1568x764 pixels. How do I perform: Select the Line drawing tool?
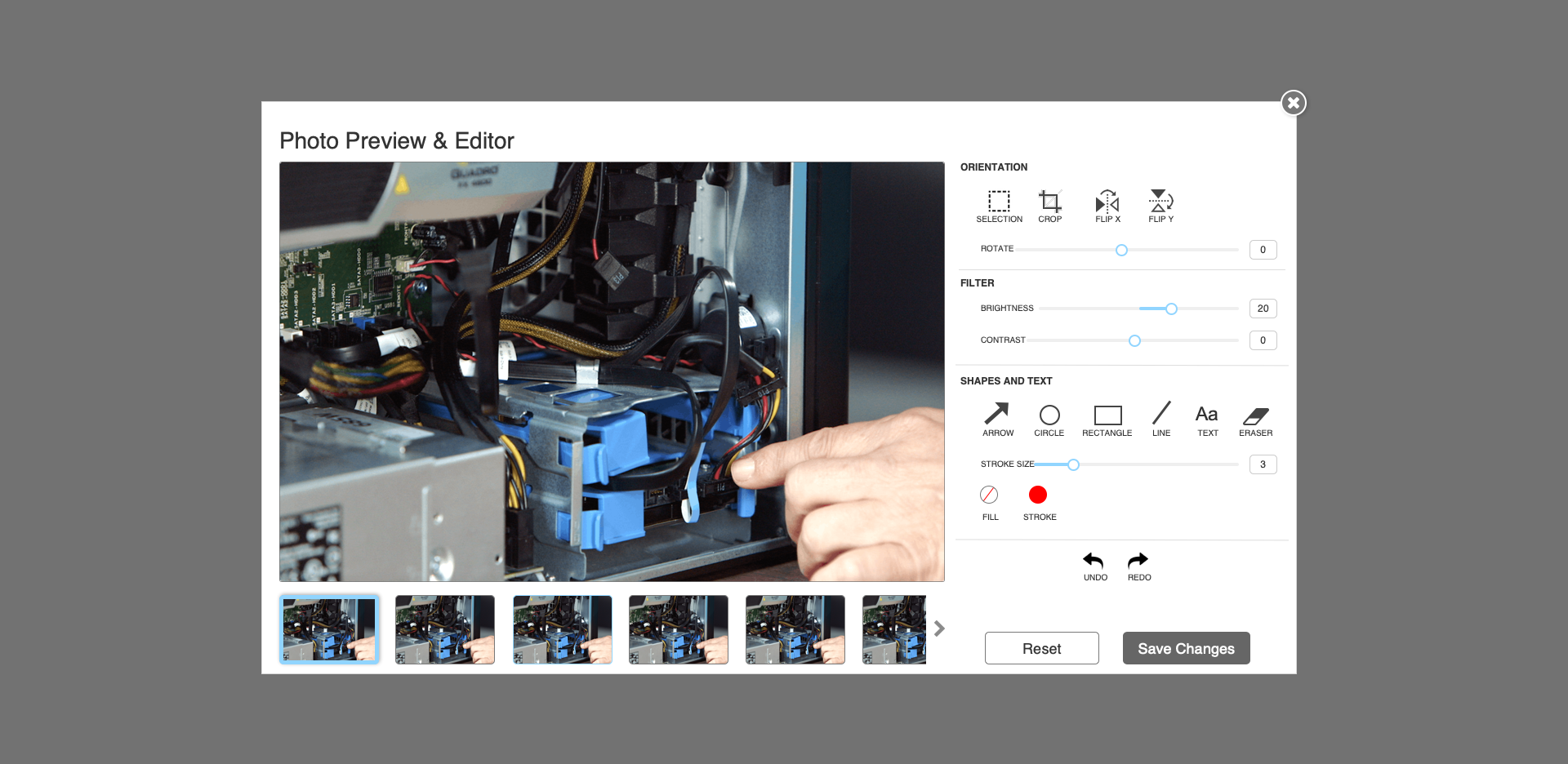point(1161,420)
